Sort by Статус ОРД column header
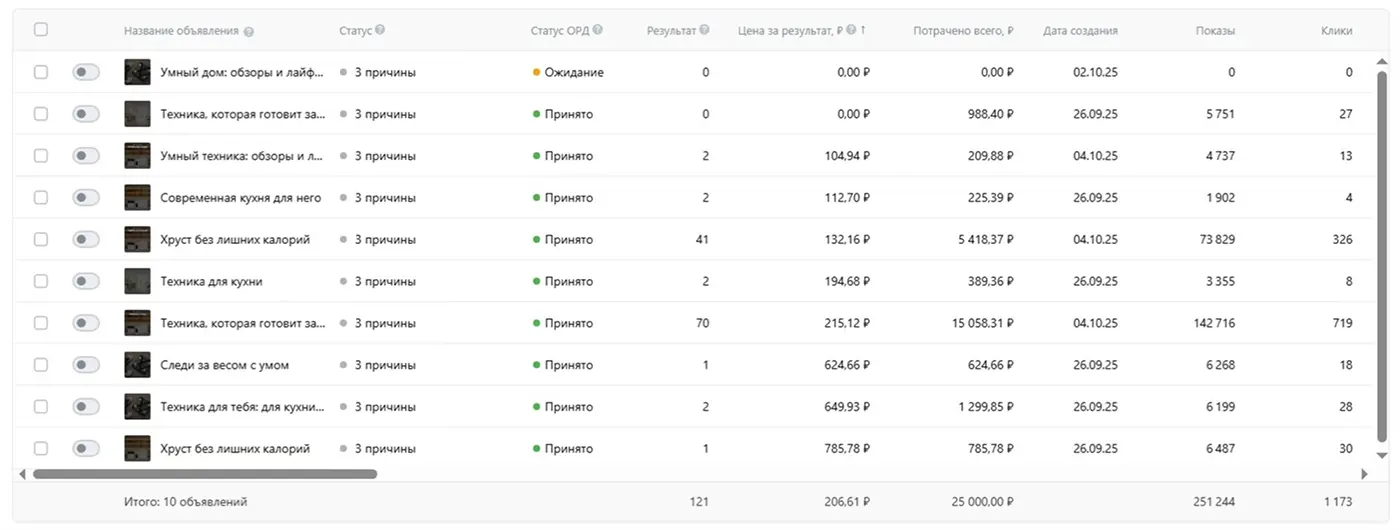Image resolution: width=1400 pixels, height=530 pixels. 560,31
